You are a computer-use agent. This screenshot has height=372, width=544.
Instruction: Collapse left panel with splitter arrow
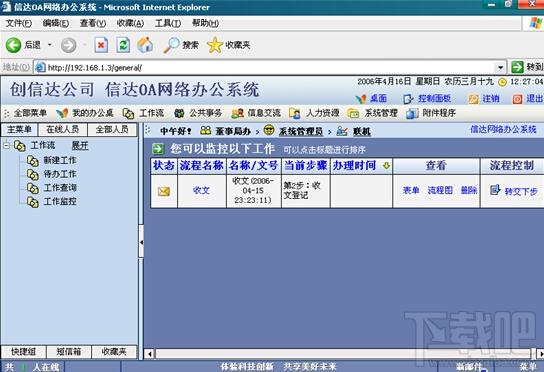141,242
